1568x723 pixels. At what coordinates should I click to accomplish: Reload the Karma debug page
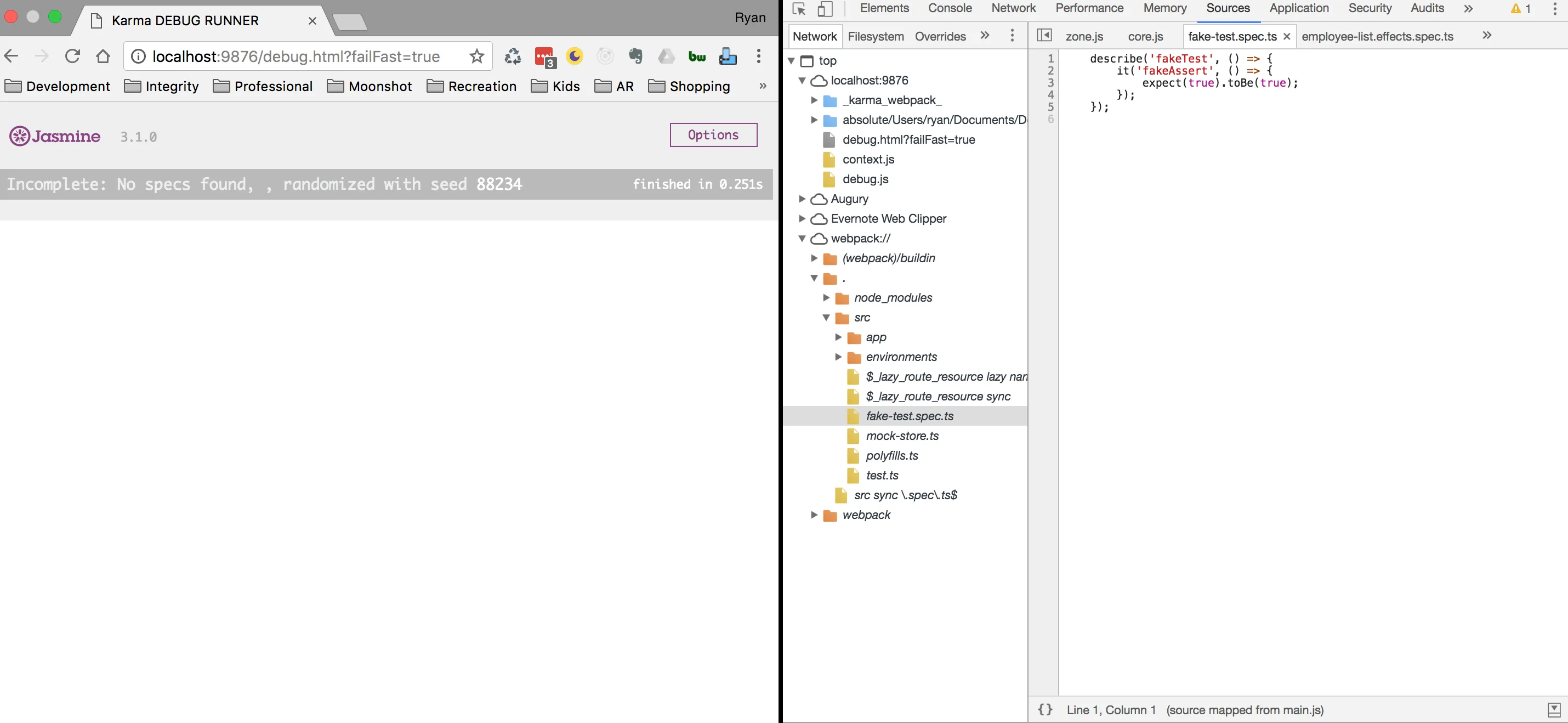point(72,57)
